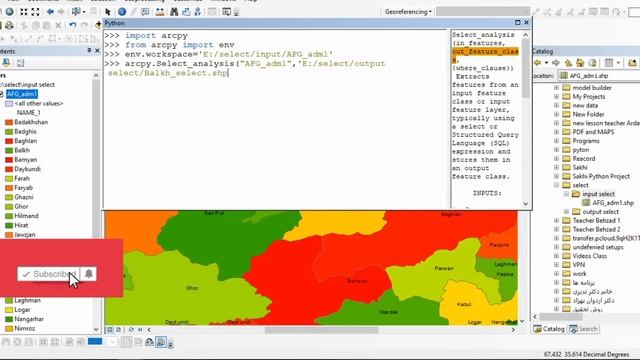Click Catalog Go To Home Folder icon

(x=580, y=62)
